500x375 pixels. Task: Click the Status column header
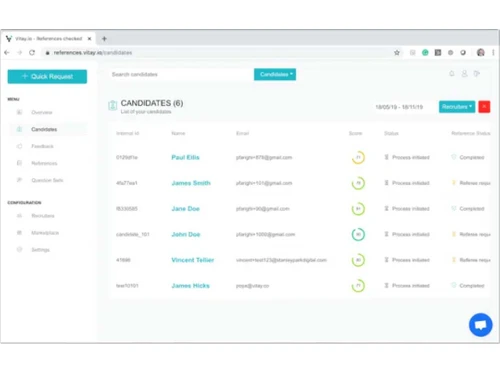pos(391,133)
